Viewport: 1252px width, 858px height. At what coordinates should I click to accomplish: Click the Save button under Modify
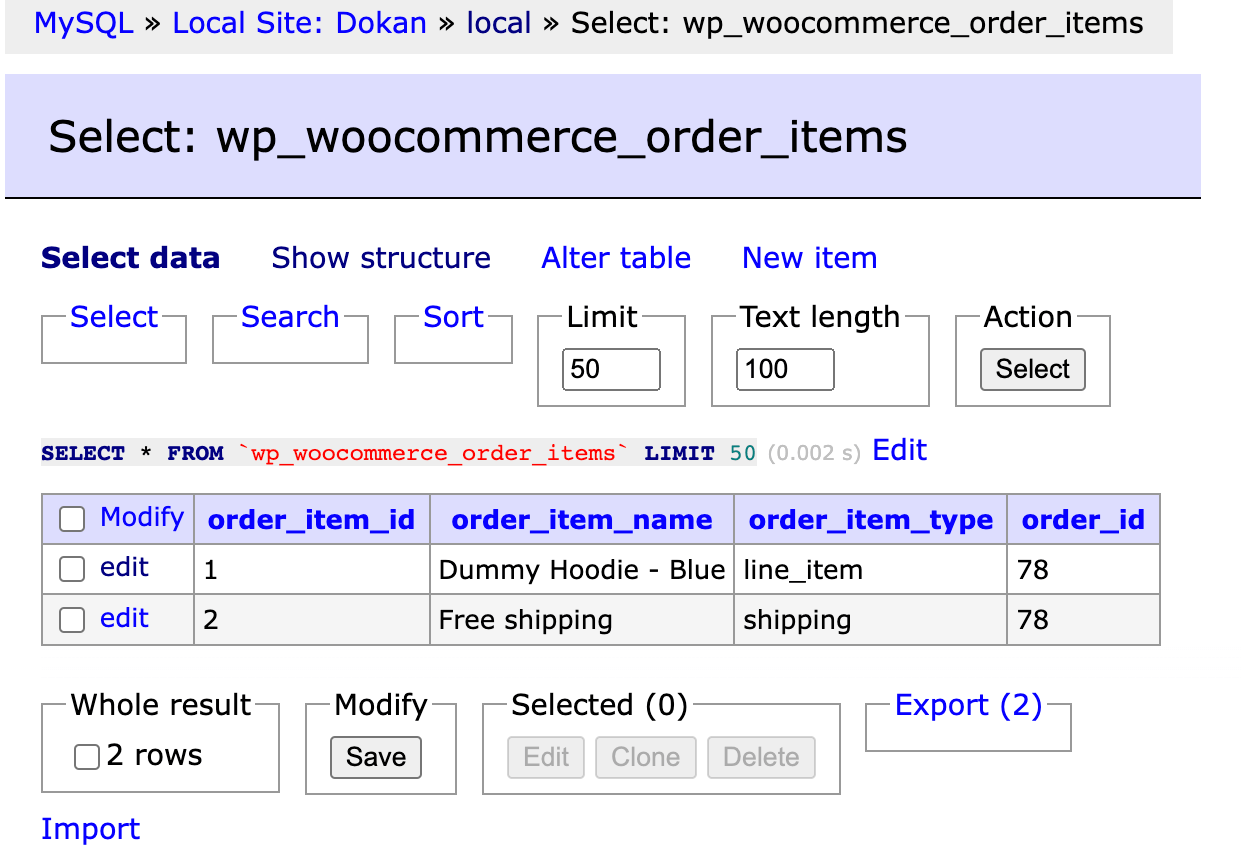point(375,757)
